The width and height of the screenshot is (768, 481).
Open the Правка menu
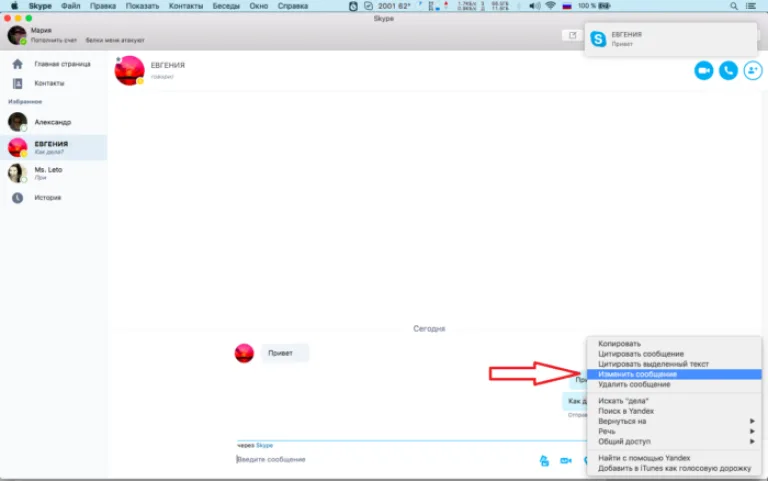103,6
